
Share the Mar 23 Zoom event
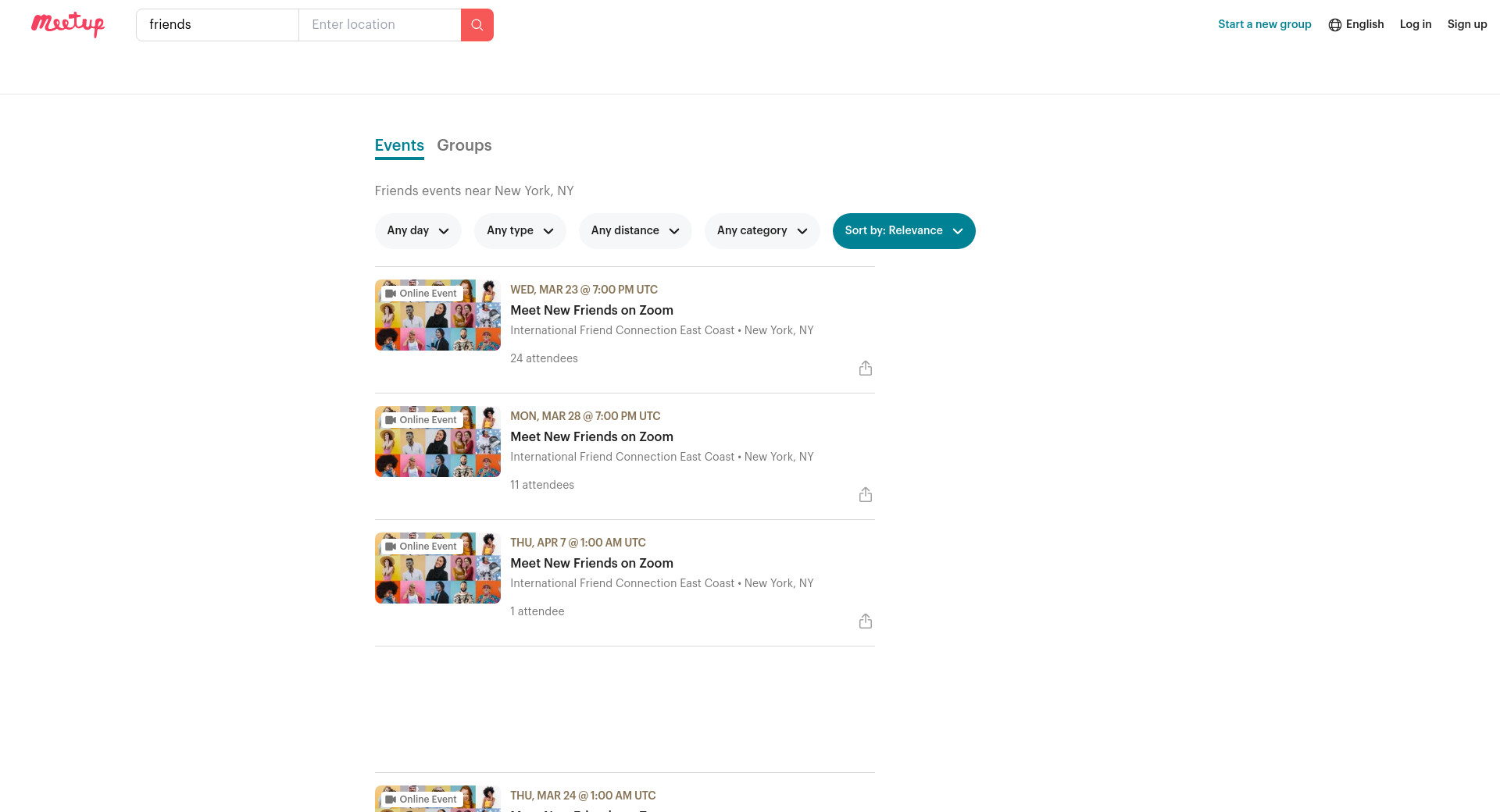[865, 369]
